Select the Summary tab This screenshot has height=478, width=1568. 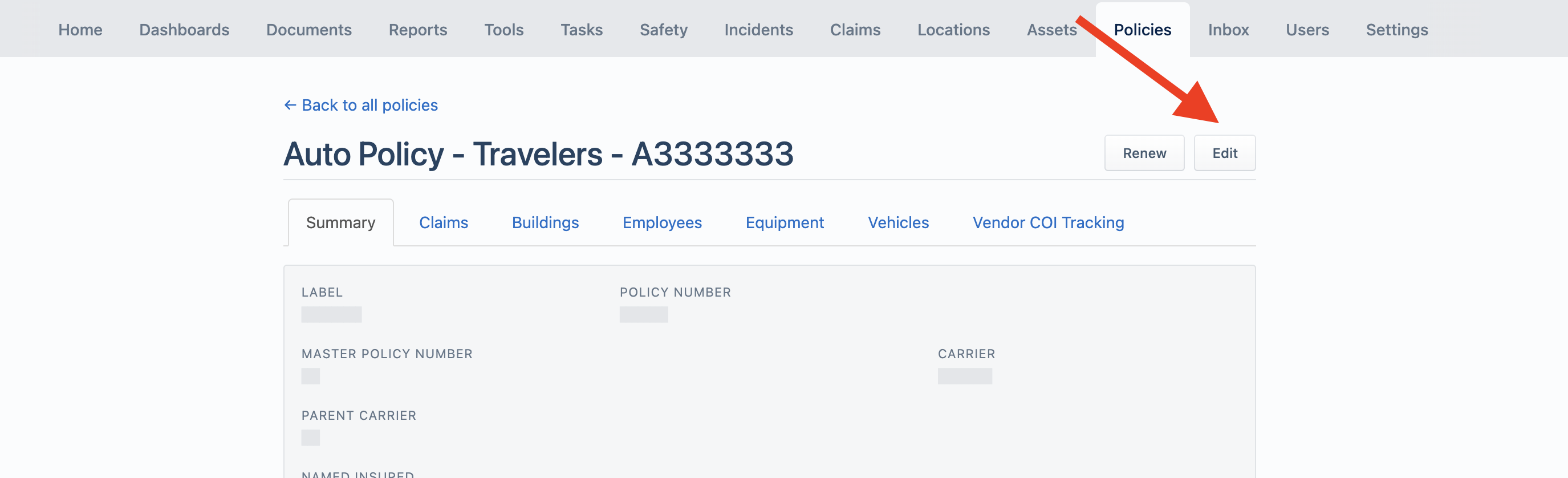(341, 223)
